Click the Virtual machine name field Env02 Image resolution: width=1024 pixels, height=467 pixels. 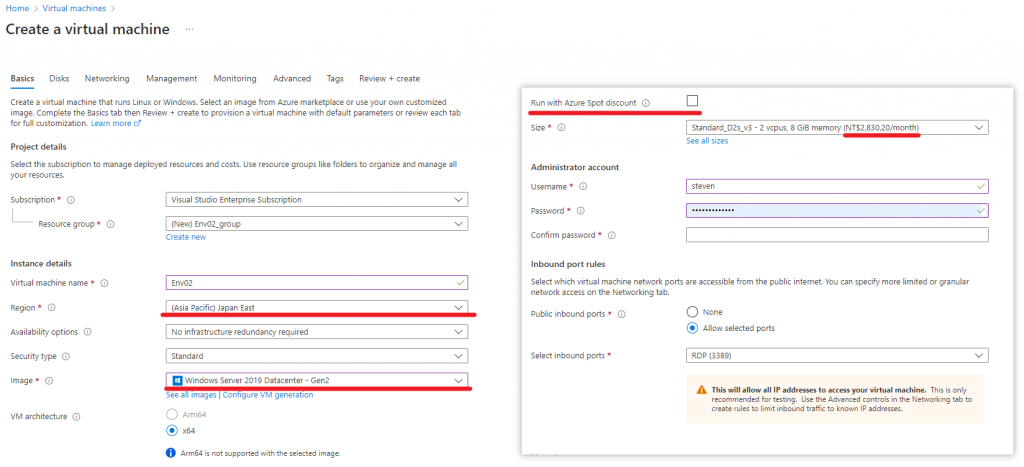tap(317, 283)
